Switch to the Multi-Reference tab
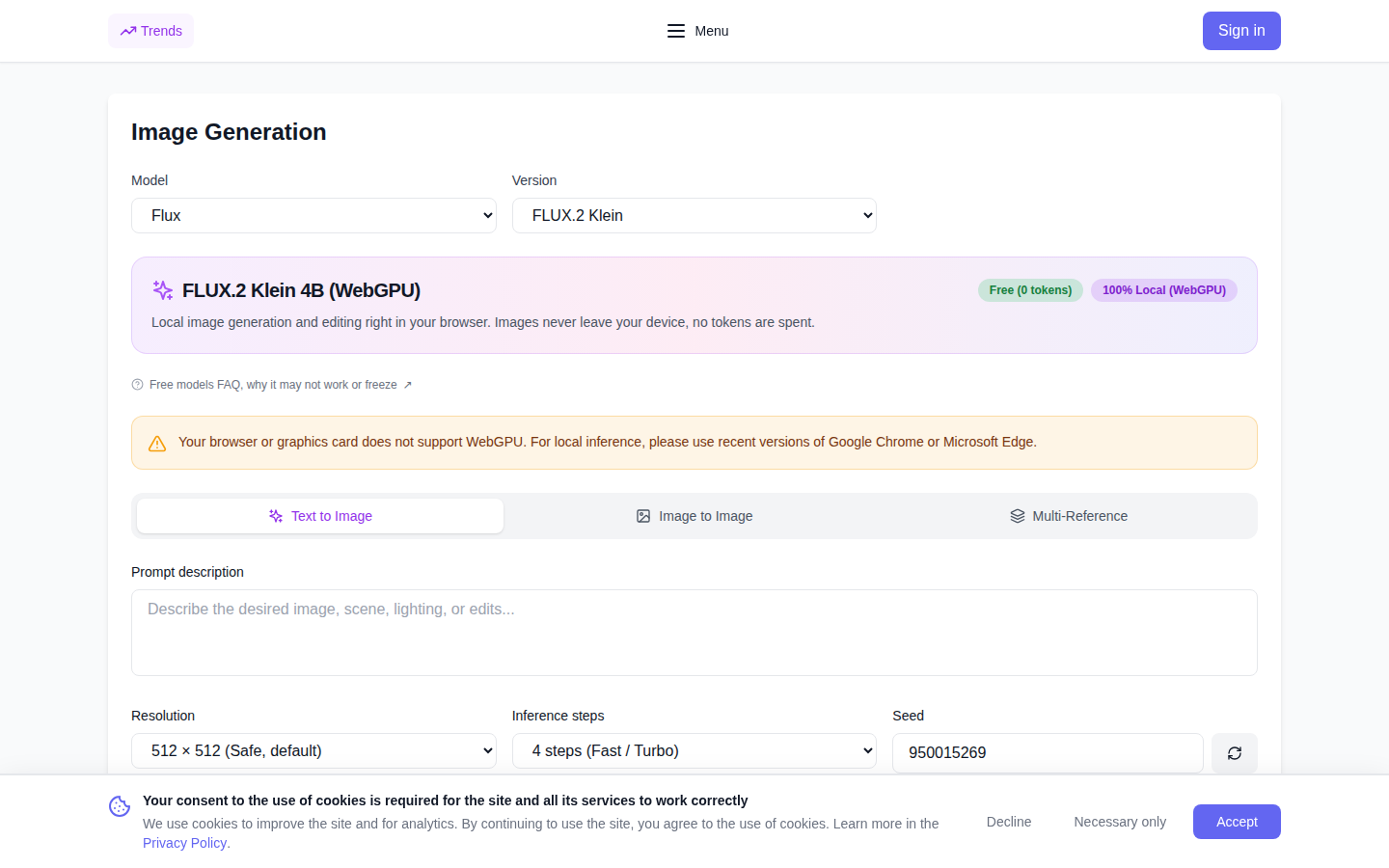1389x868 pixels. pos(1069,516)
